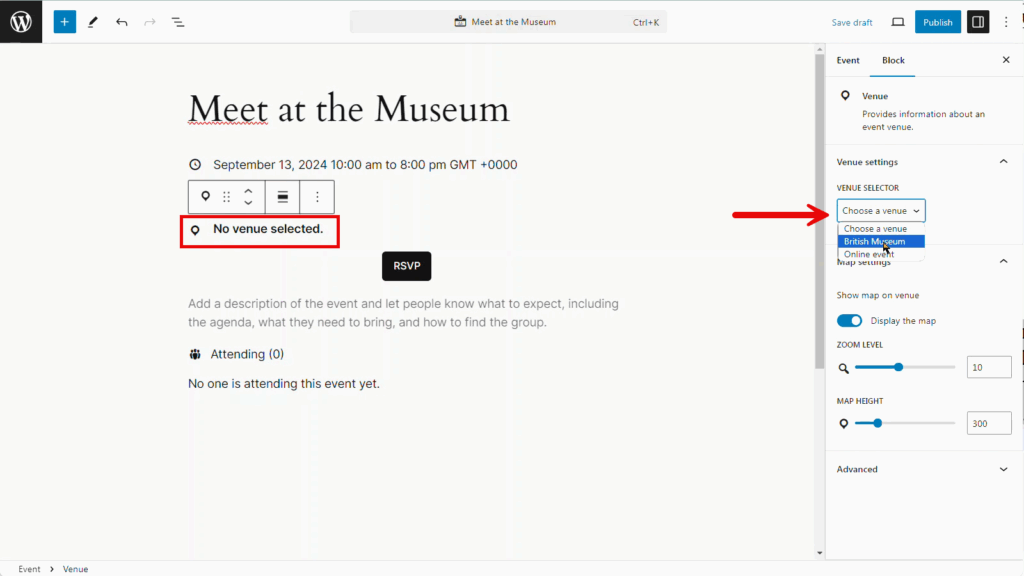Expand the Advanced section
The height and width of the screenshot is (576, 1024).
click(1003, 469)
